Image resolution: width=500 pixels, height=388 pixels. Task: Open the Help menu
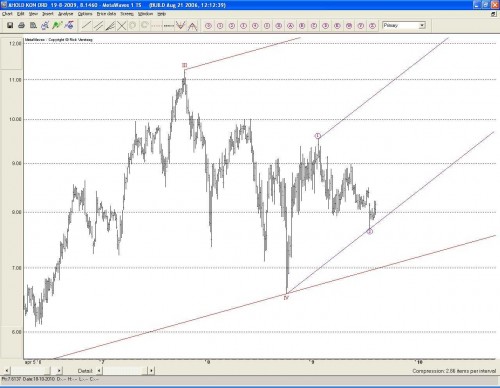tap(161, 14)
